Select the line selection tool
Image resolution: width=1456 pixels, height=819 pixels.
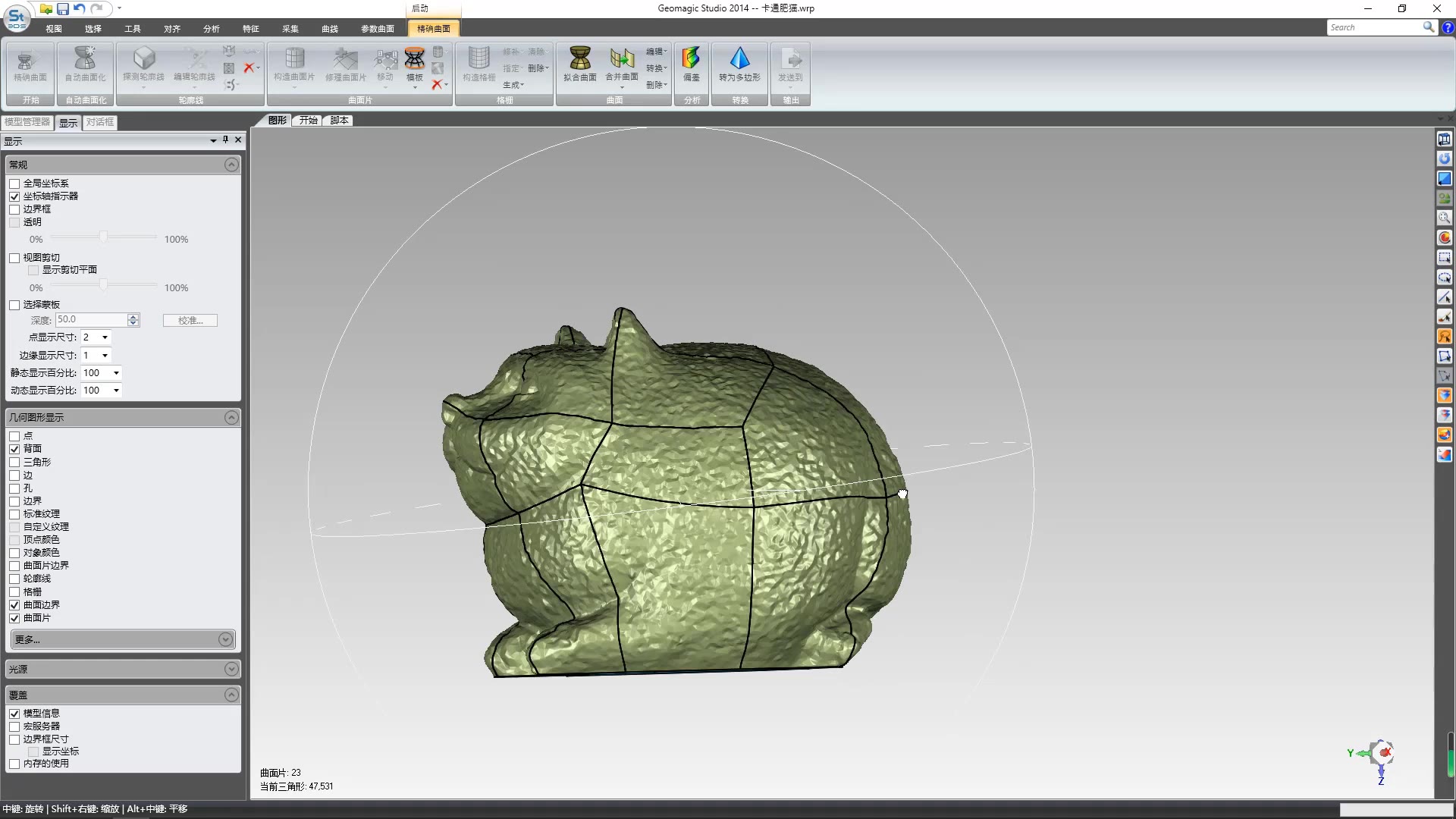1445,297
